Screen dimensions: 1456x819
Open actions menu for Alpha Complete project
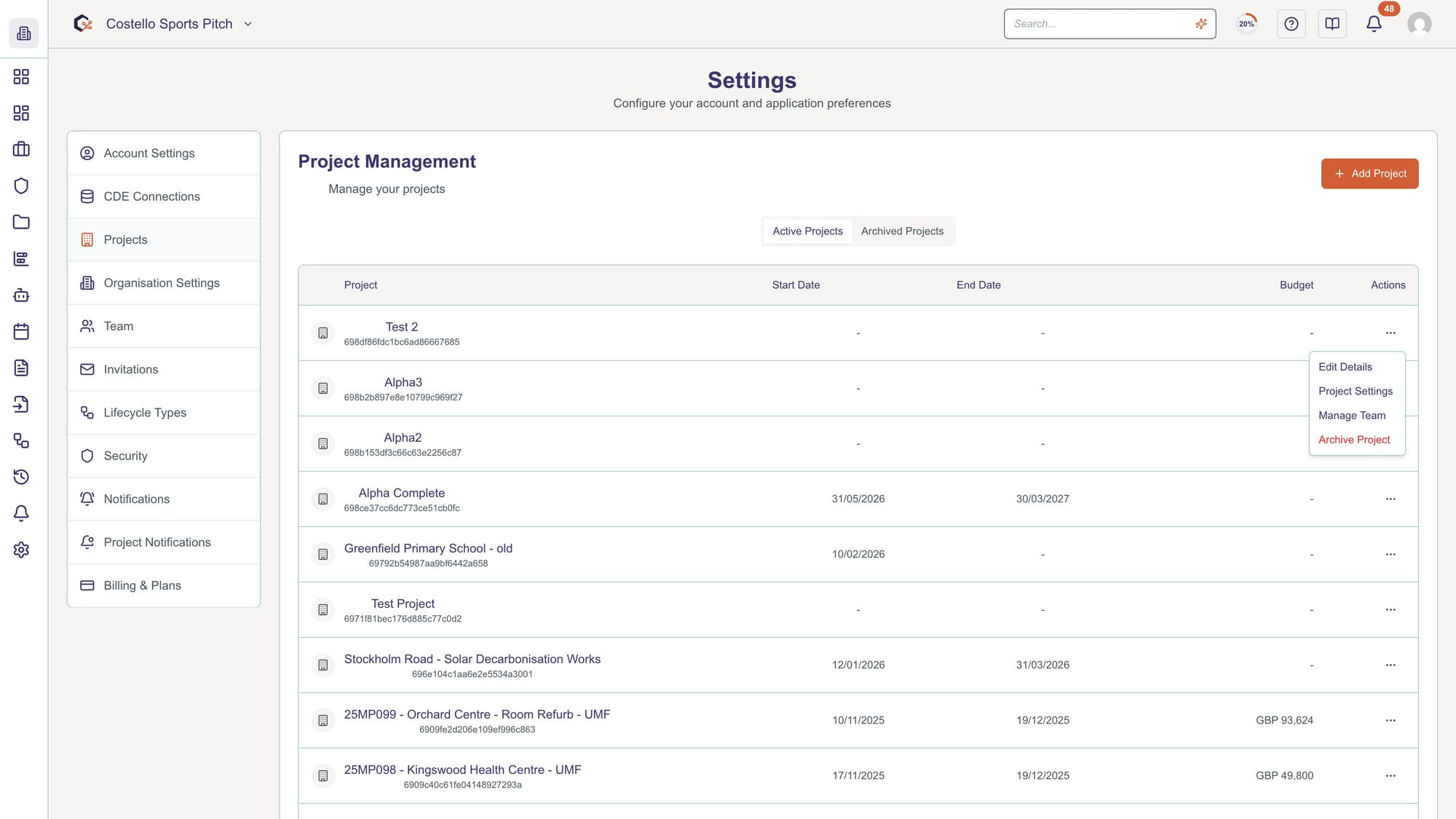(1390, 499)
